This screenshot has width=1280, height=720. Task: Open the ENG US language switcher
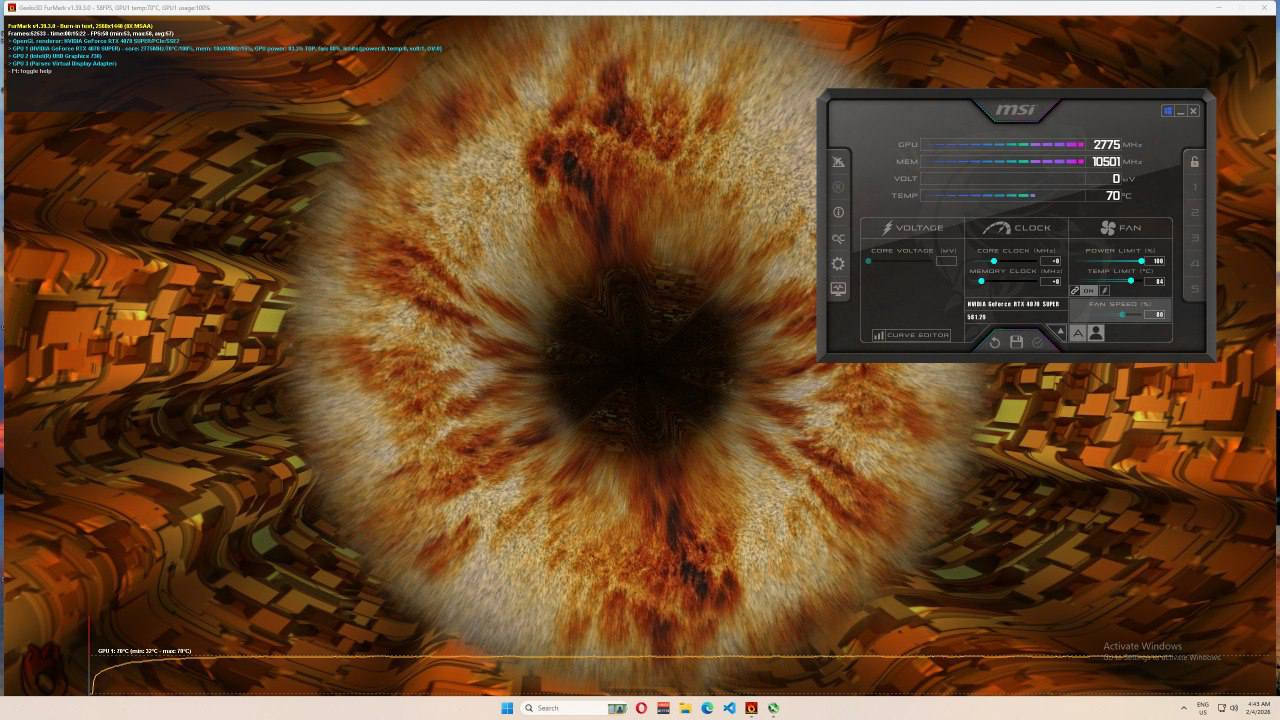click(x=1202, y=708)
